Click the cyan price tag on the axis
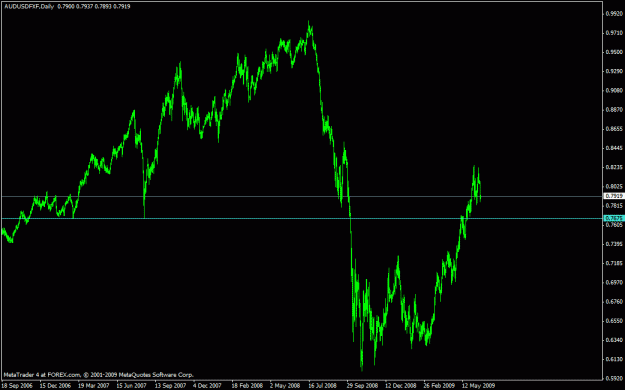Screen dimensions: 625x390 click(613, 219)
